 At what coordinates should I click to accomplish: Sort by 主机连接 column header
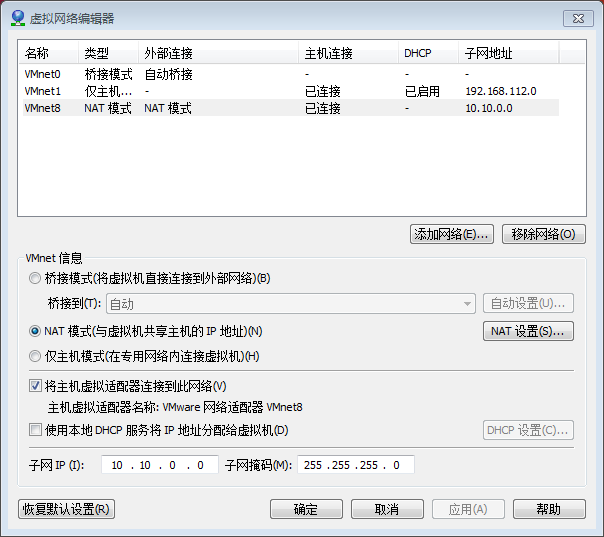point(349,53)
